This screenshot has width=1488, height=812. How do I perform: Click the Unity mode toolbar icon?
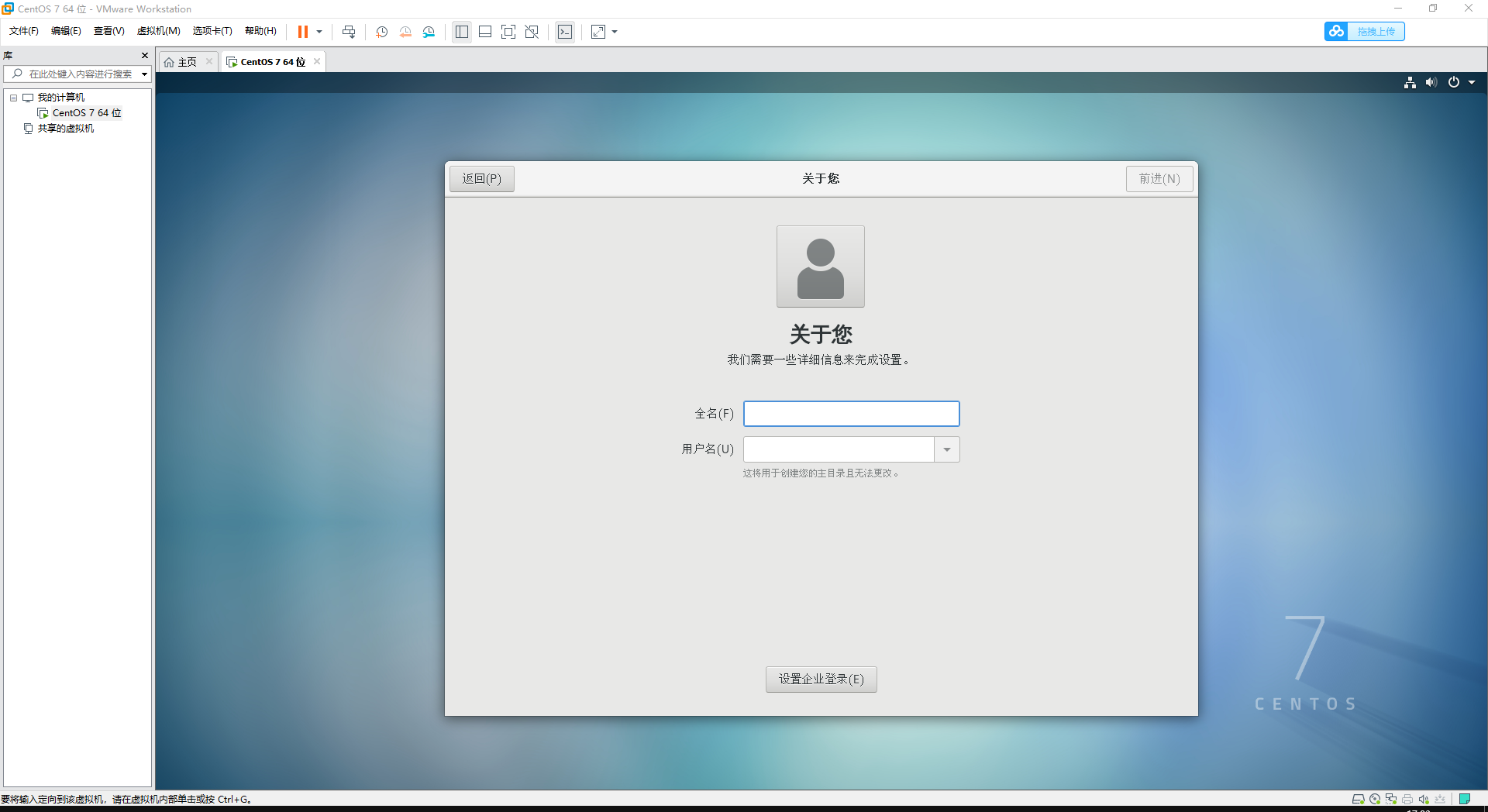click(532, 32)
